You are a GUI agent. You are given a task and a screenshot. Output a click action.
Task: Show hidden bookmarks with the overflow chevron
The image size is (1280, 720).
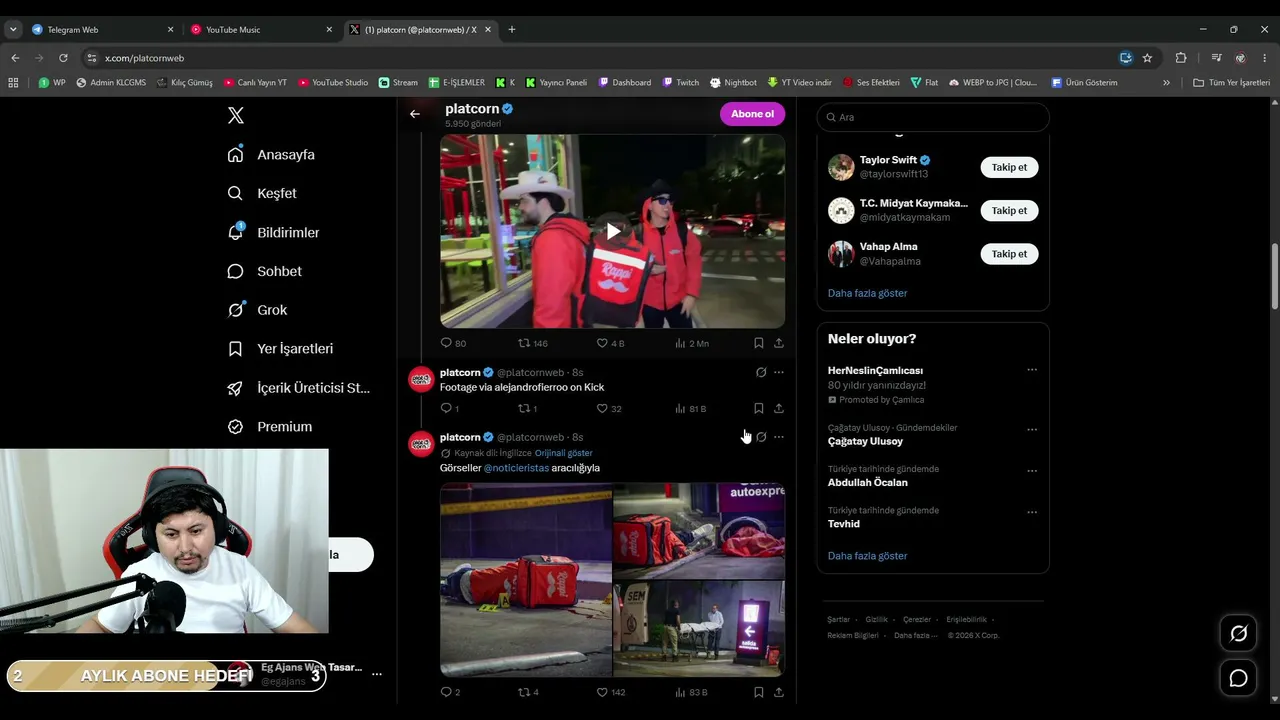pyautogui.click(x=1166, y=83)
